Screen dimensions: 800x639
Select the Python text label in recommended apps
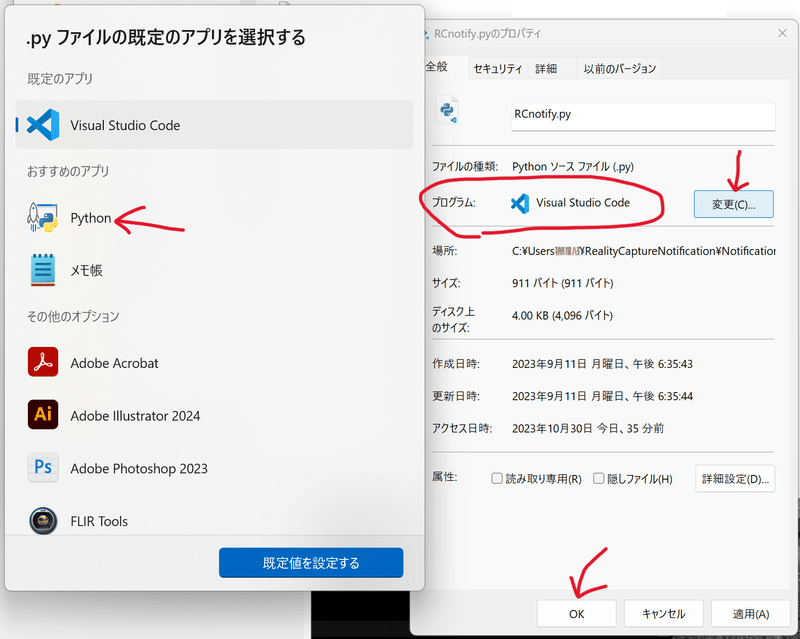(91, 218)
